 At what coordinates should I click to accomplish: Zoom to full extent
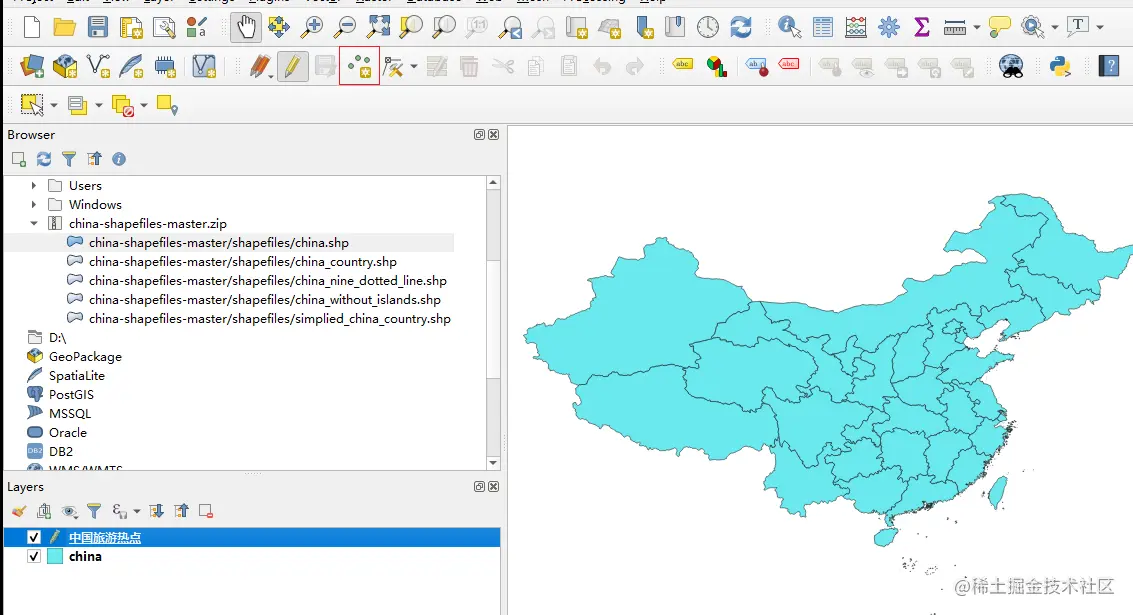point(378,27)
